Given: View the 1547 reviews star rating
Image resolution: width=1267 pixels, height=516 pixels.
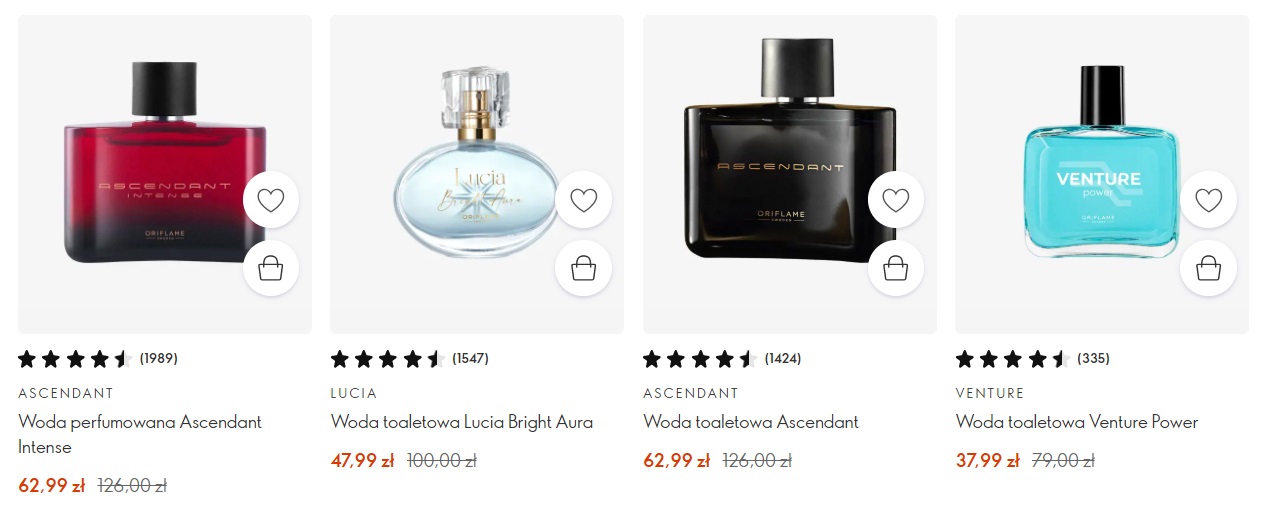Looking at the screenshot, I should click(410, 358).
